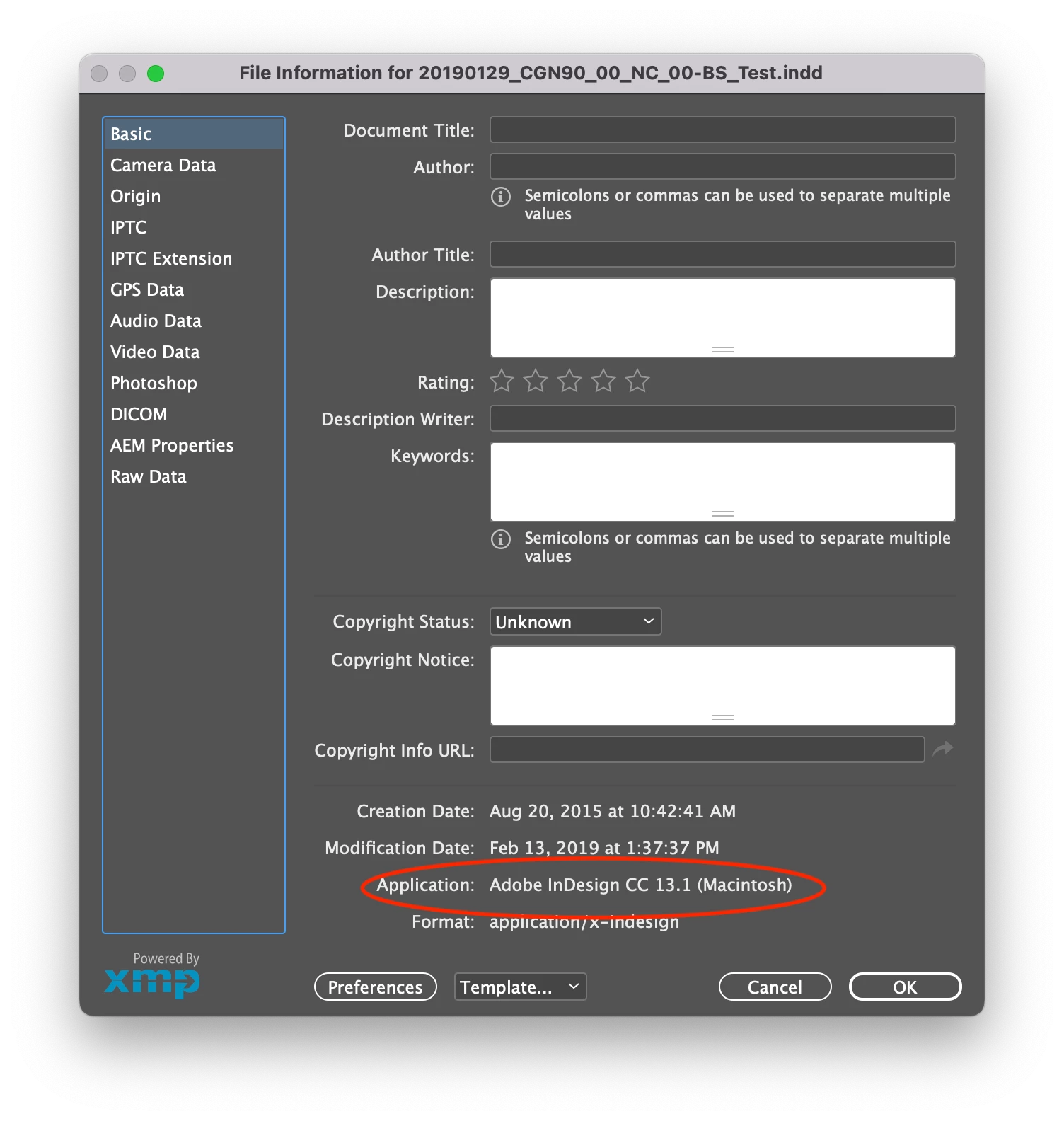Viewport: 1064px width, 1121px height.
Task: Click the go-to-URL arrow icon
Action: [x=943, y=749]
